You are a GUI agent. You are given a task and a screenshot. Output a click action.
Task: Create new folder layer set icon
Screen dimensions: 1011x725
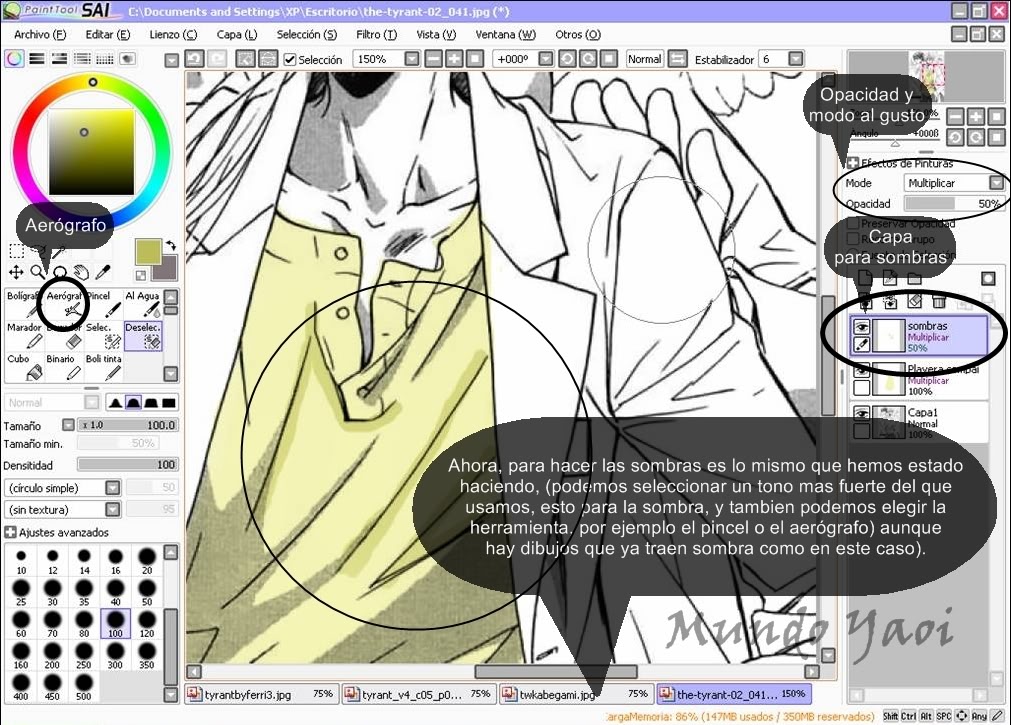pos(914,279)
